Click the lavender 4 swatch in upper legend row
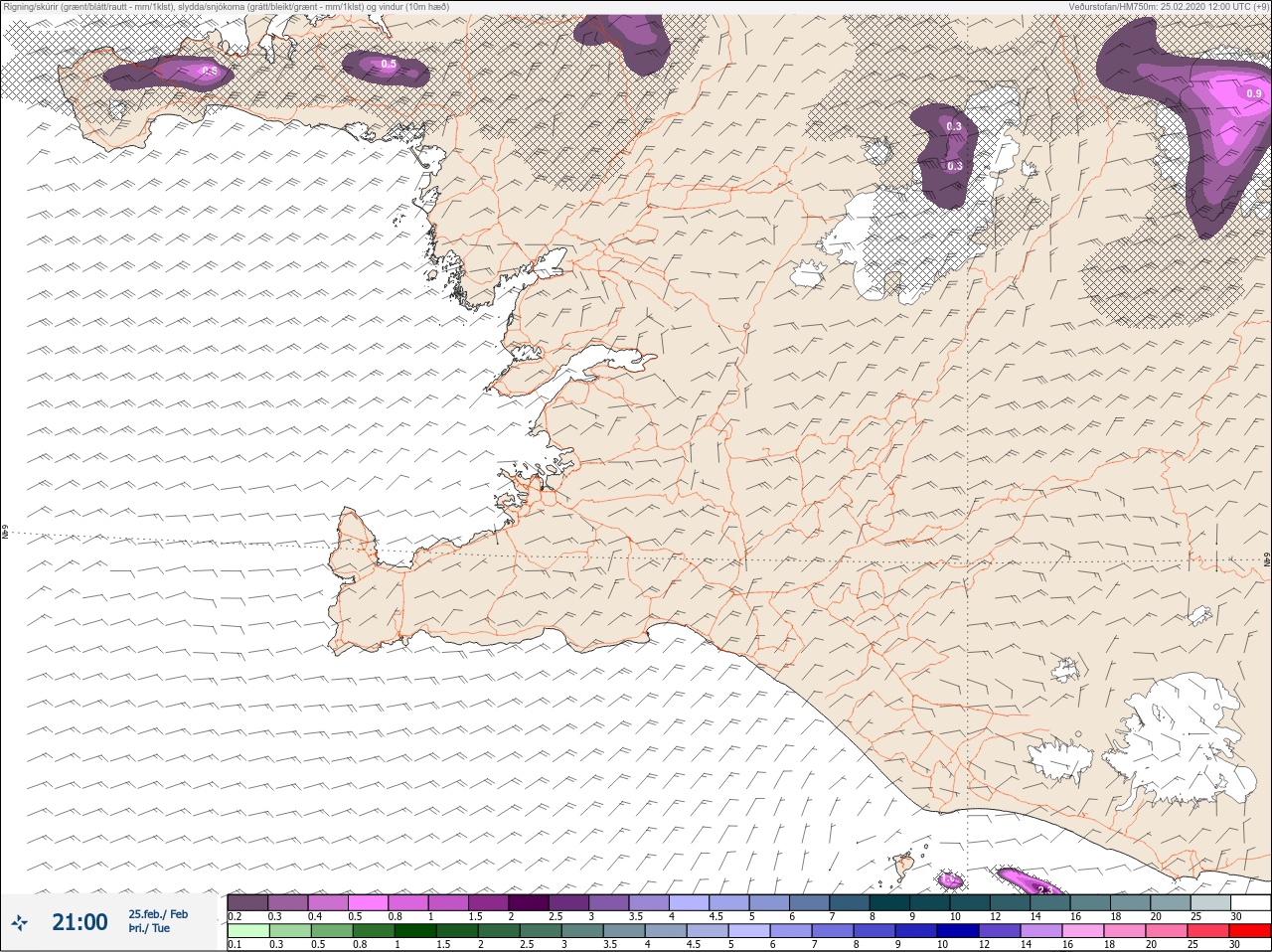This screenshot has width=1272, height=952. tap(690, 902)
